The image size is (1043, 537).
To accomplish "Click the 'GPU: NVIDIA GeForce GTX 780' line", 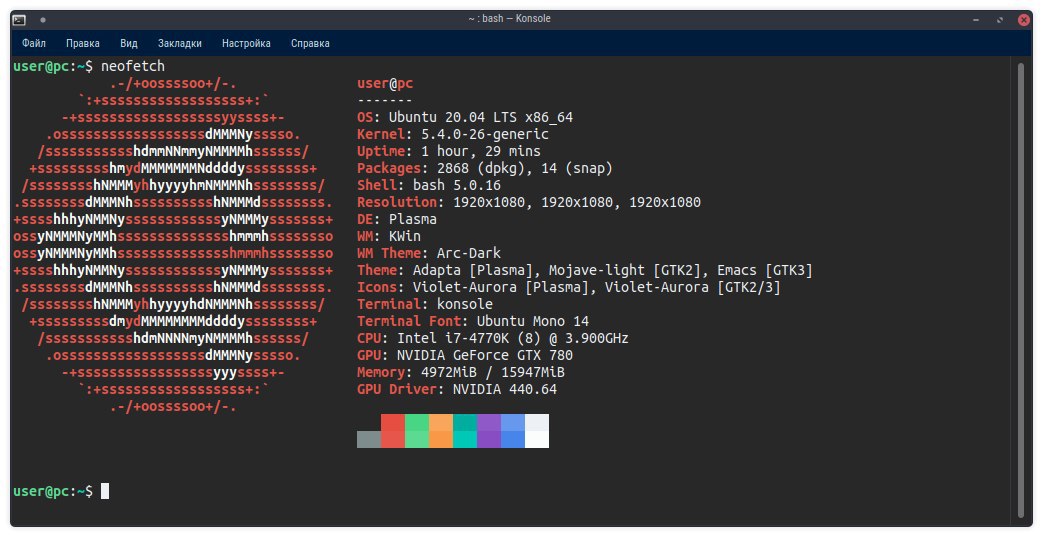I will [x=465, y=355].
